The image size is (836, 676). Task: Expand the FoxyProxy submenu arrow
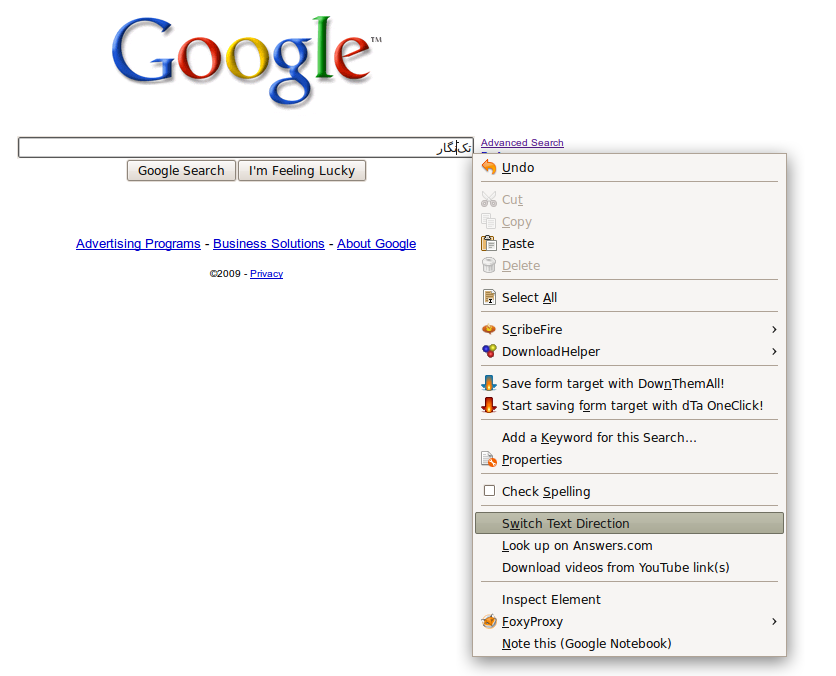point(774,621)
